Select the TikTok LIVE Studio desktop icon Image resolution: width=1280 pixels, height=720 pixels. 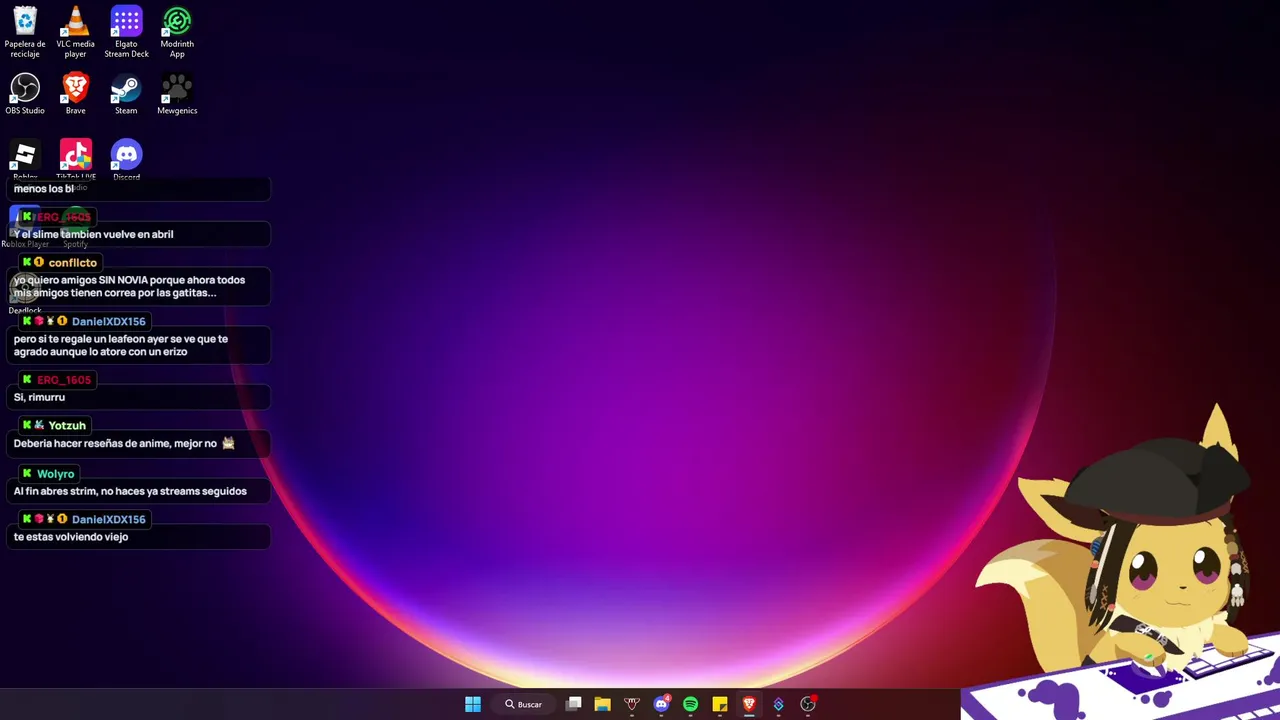tap(76, 158)
